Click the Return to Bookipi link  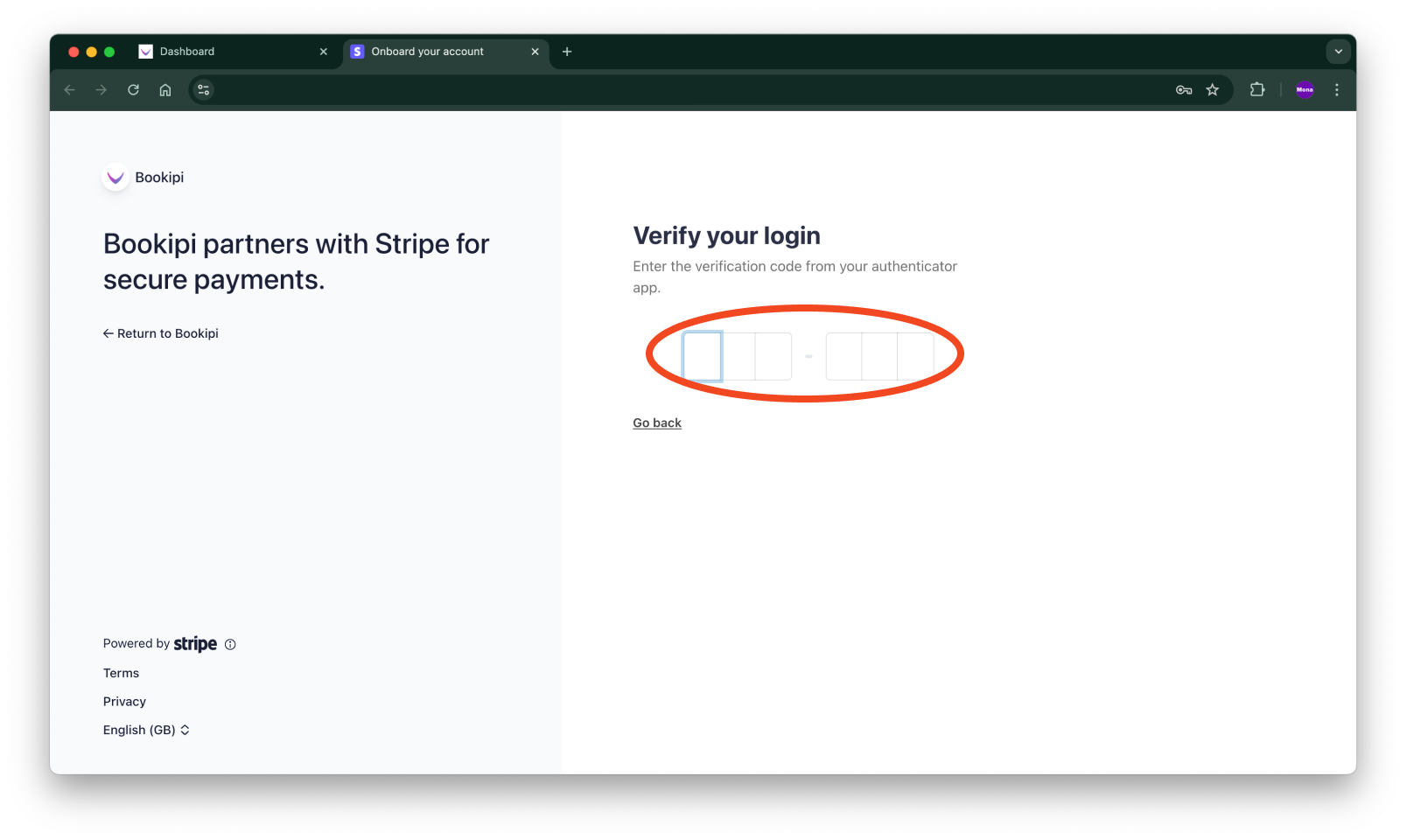click(x=161, y=333)
